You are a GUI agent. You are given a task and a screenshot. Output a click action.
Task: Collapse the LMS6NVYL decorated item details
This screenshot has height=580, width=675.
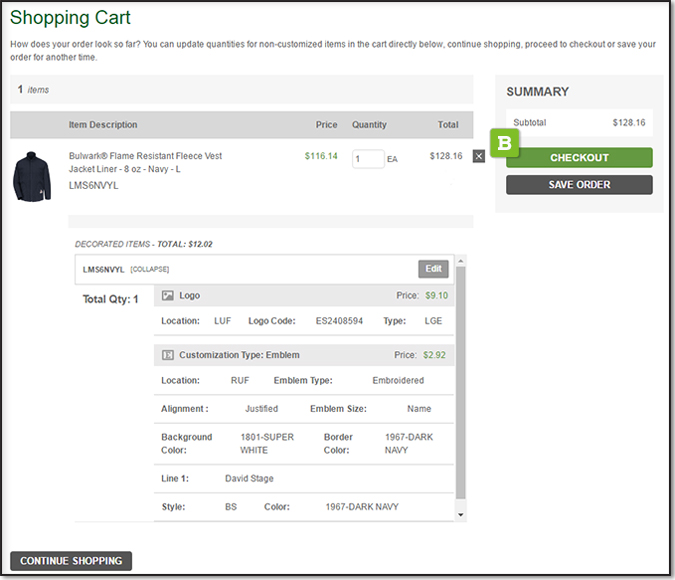(x=148, y=270)
